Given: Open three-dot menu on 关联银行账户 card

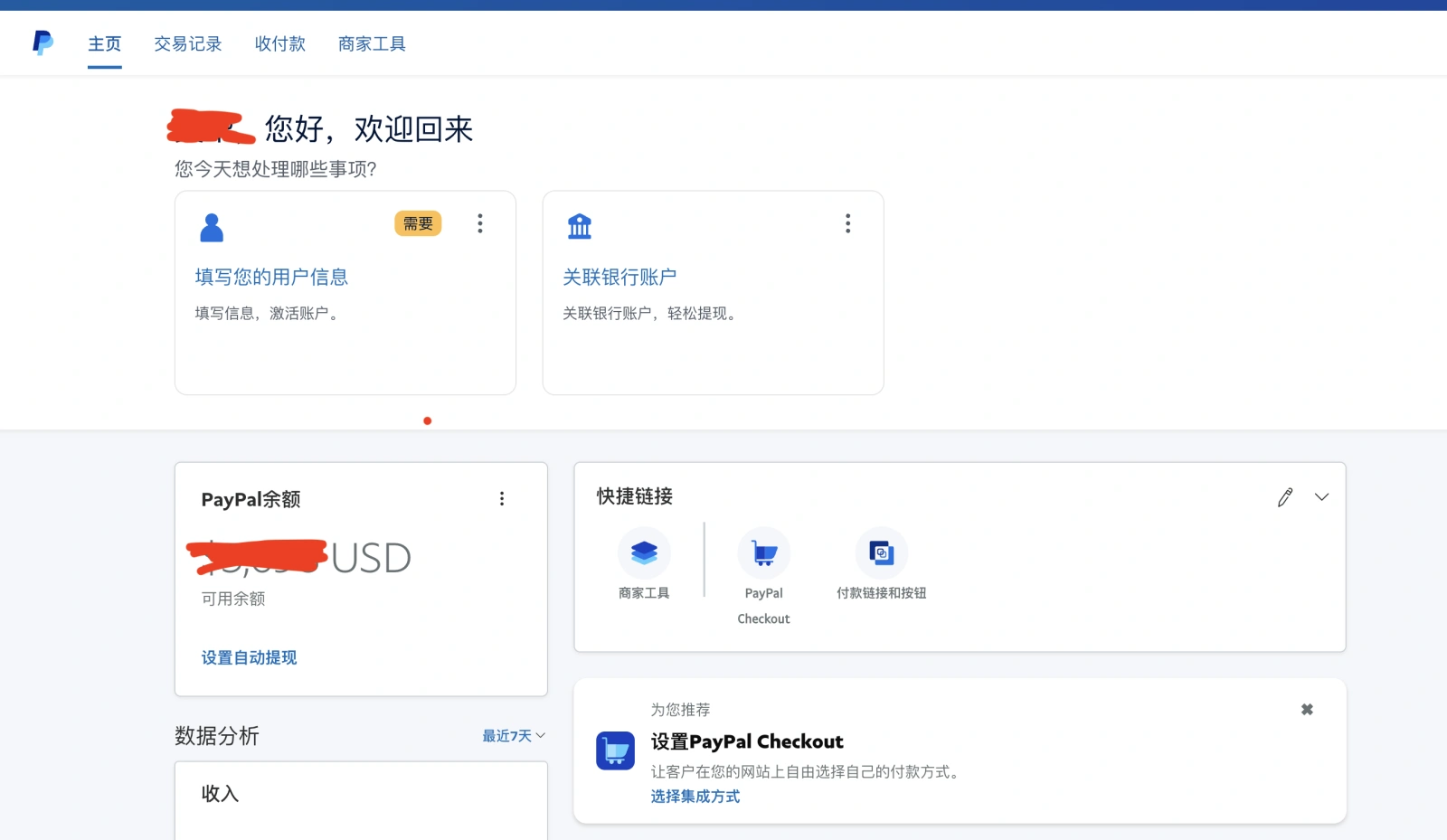Looking at the screenshot, I should click(847, 223).
